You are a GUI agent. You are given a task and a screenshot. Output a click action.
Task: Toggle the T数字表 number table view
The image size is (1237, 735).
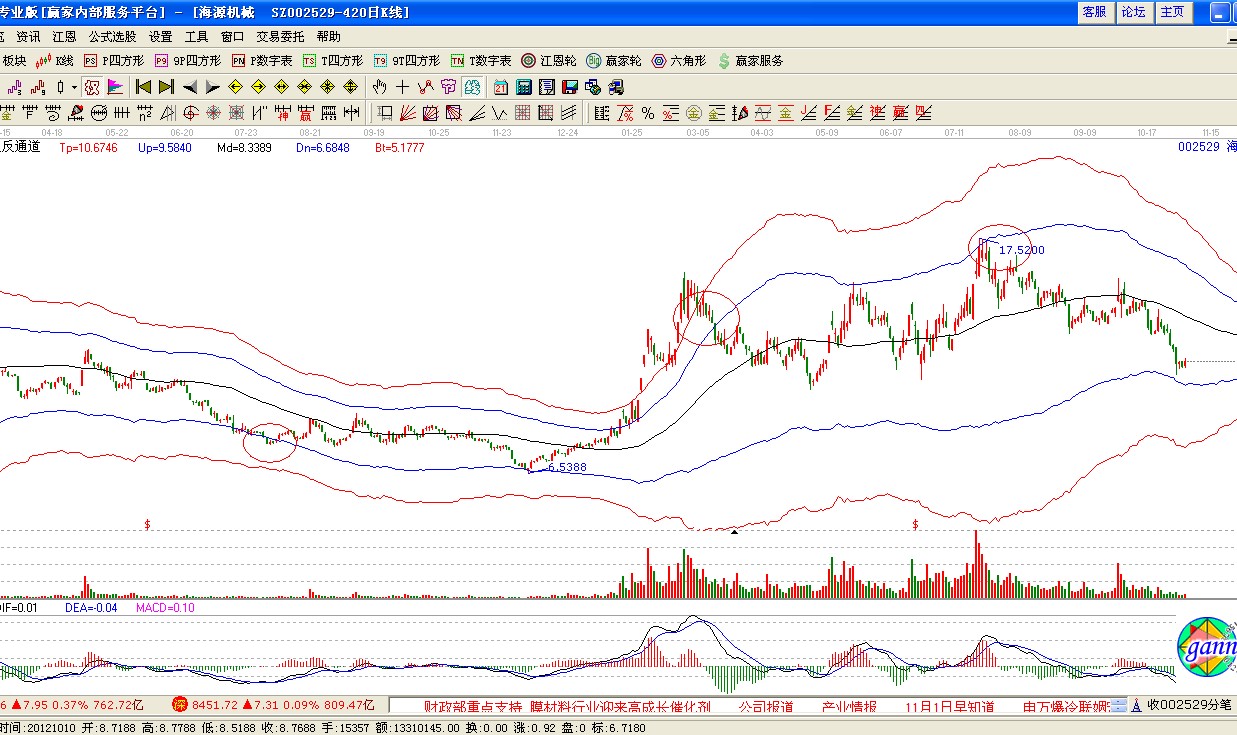pyautogui.click(x=480, y=61)
